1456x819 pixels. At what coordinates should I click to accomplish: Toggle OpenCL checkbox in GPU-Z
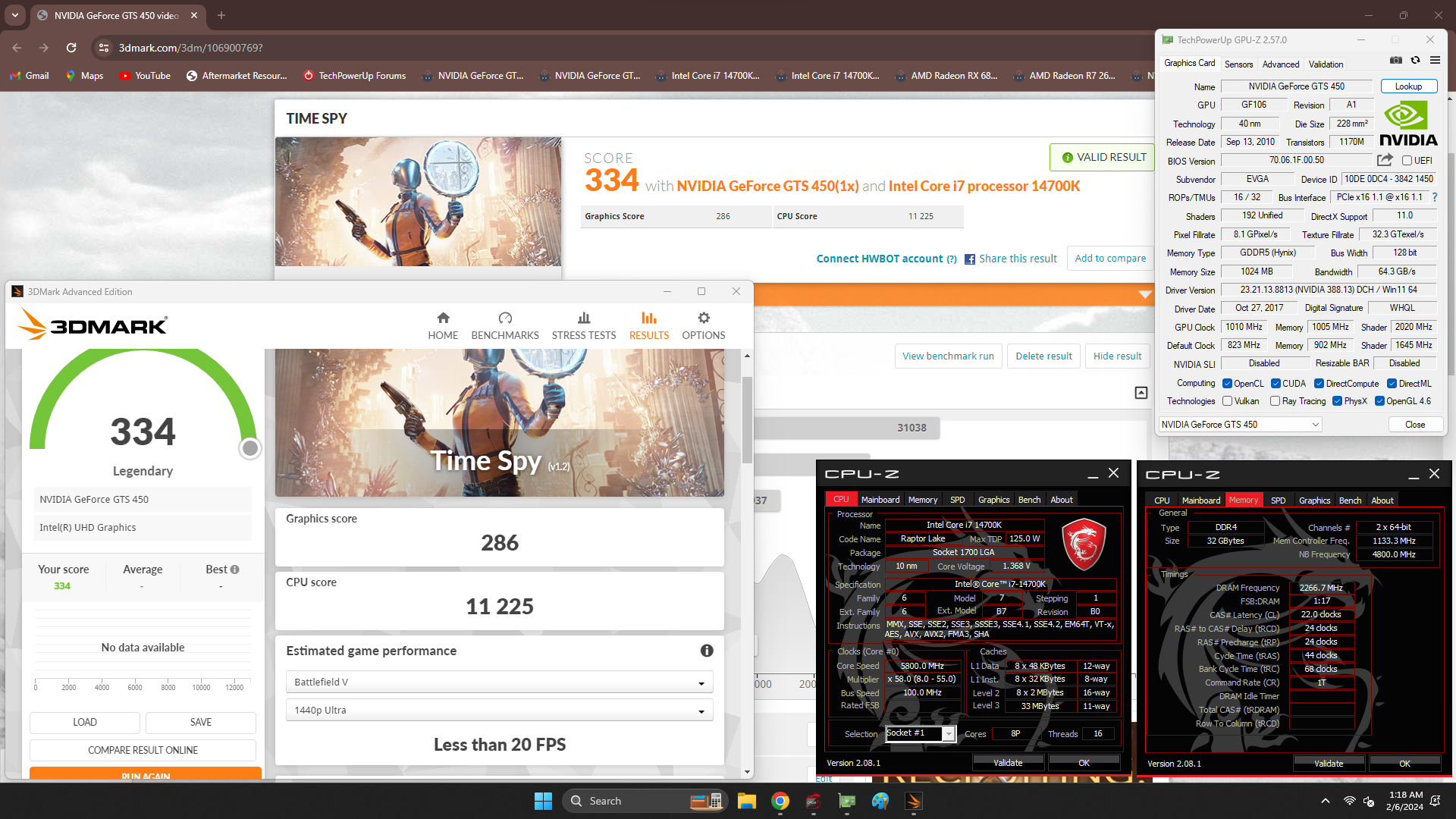click(x=1227, y=384)
